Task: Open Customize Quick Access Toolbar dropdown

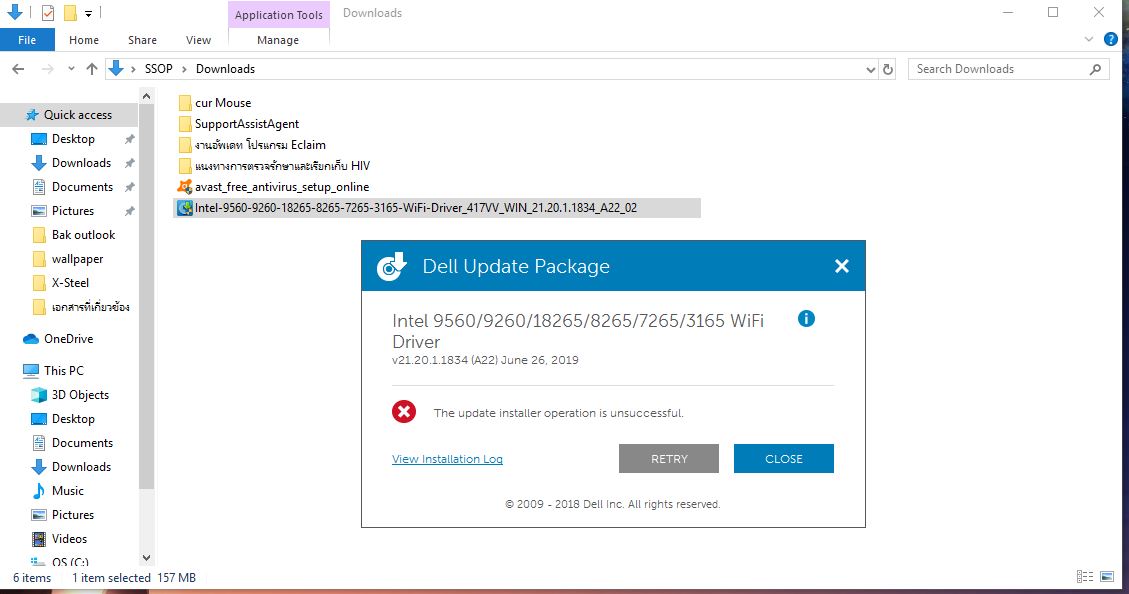Action: point(88,13)
